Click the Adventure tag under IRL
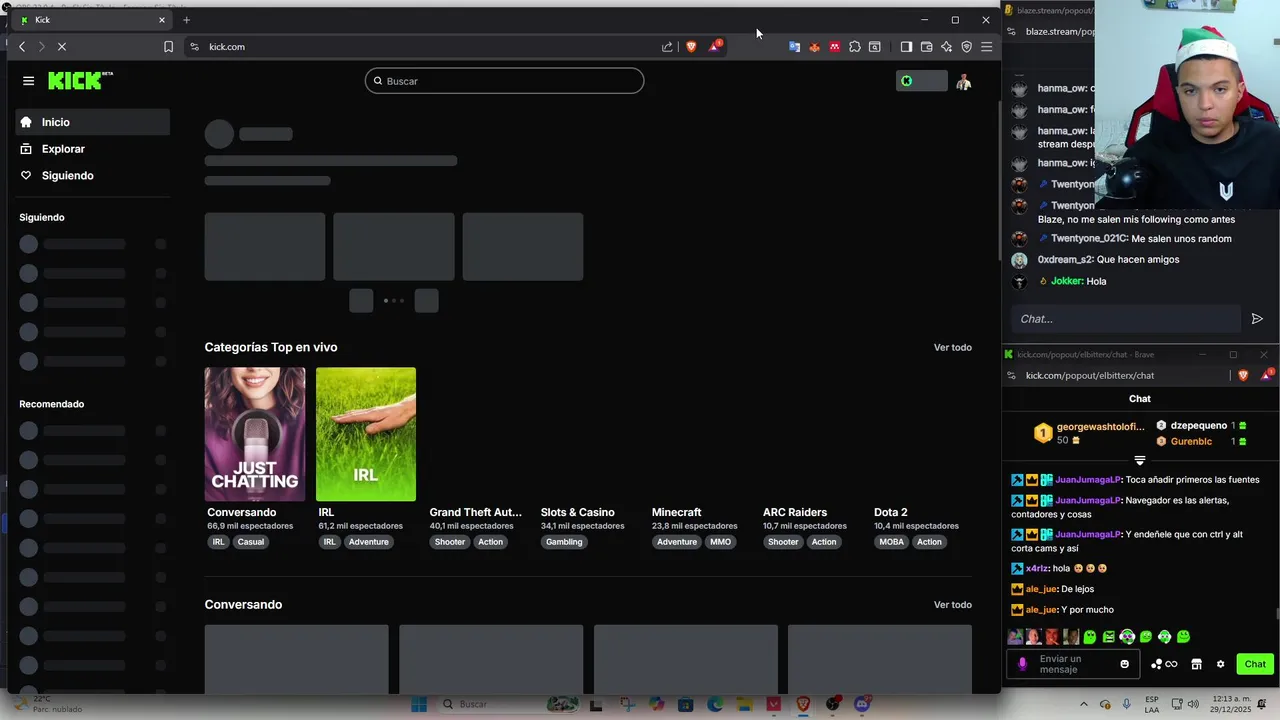The image size is (1280, 720). pyautogui.click(x=369, y=542)
